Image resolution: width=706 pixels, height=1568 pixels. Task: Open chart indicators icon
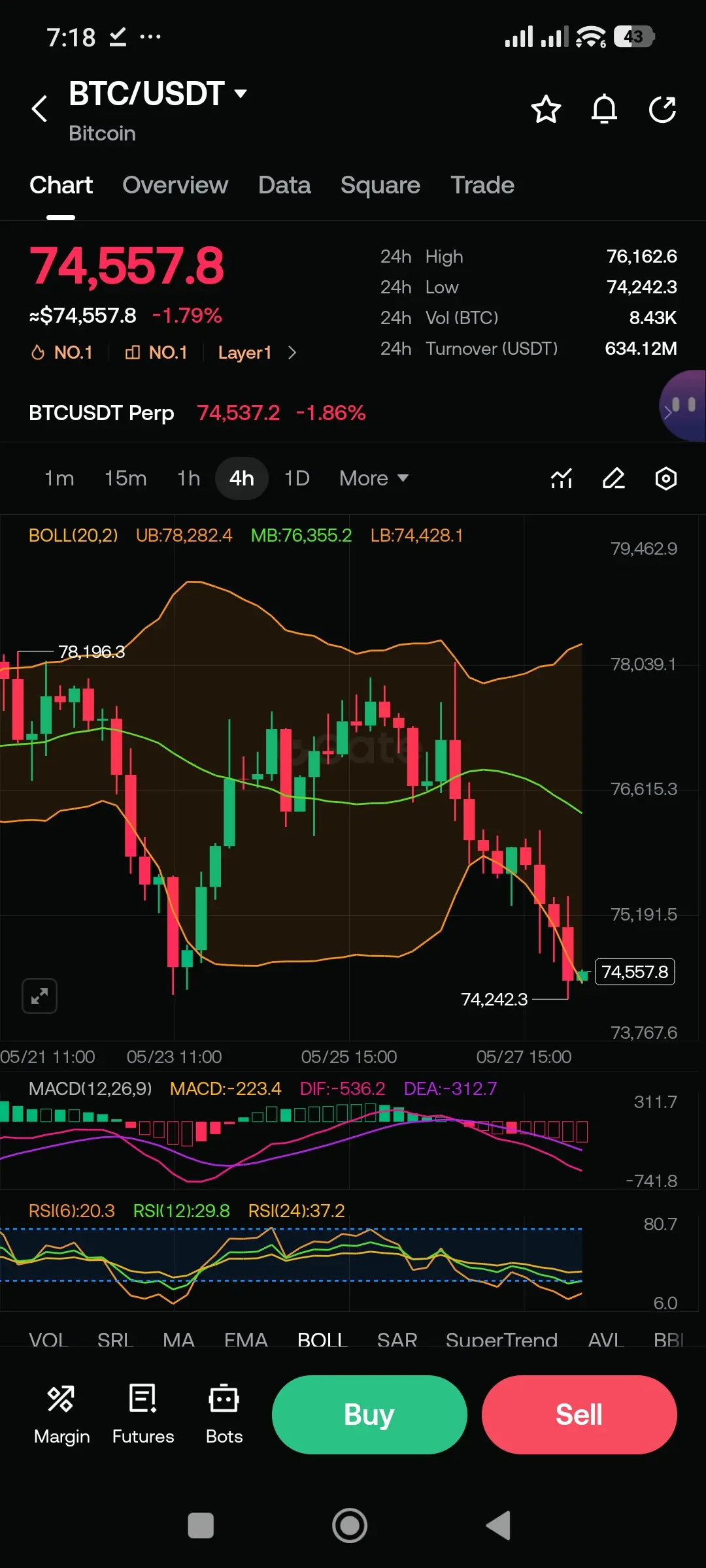562,478
